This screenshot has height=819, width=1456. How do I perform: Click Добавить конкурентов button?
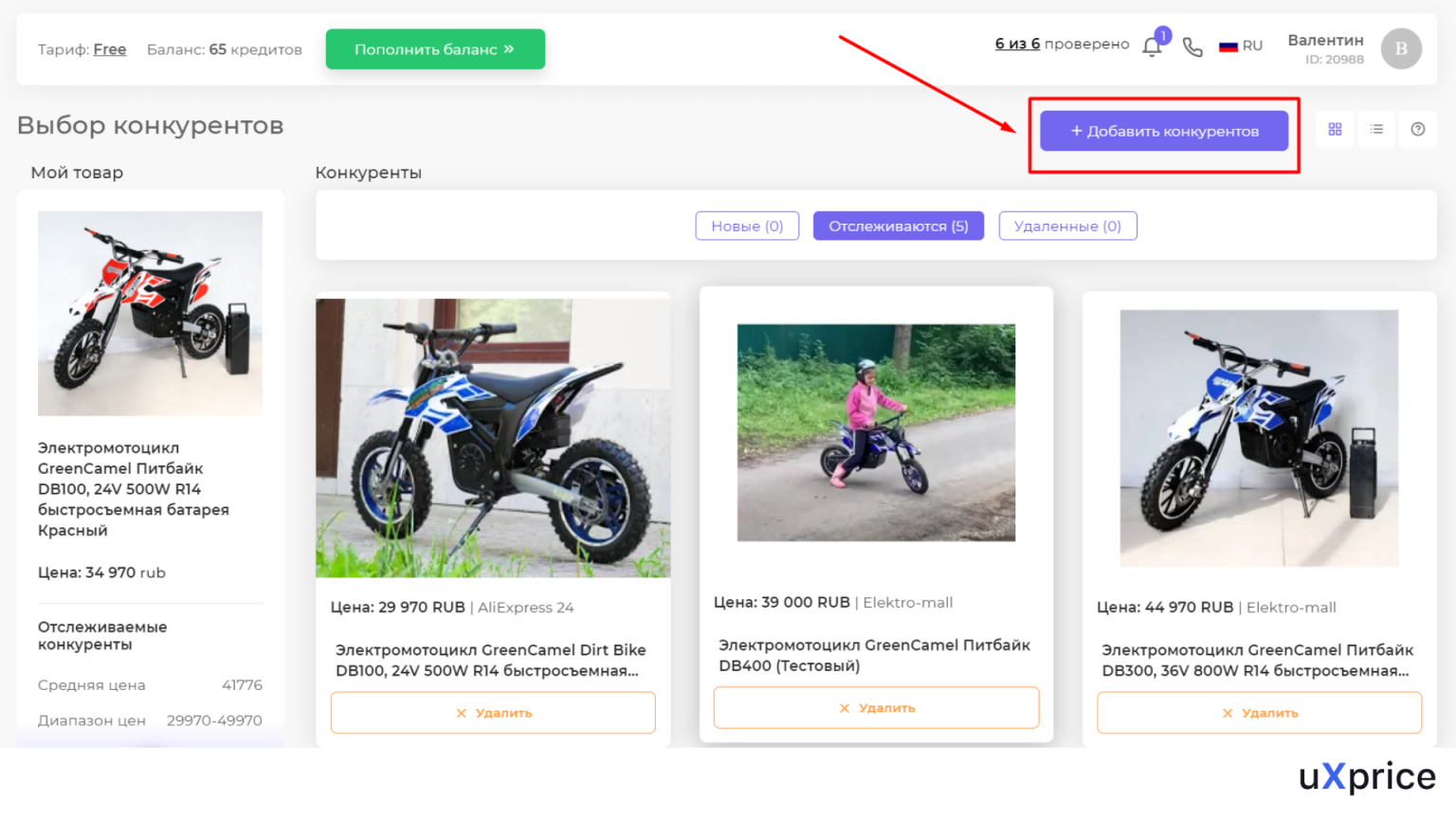pos(1164,131)
